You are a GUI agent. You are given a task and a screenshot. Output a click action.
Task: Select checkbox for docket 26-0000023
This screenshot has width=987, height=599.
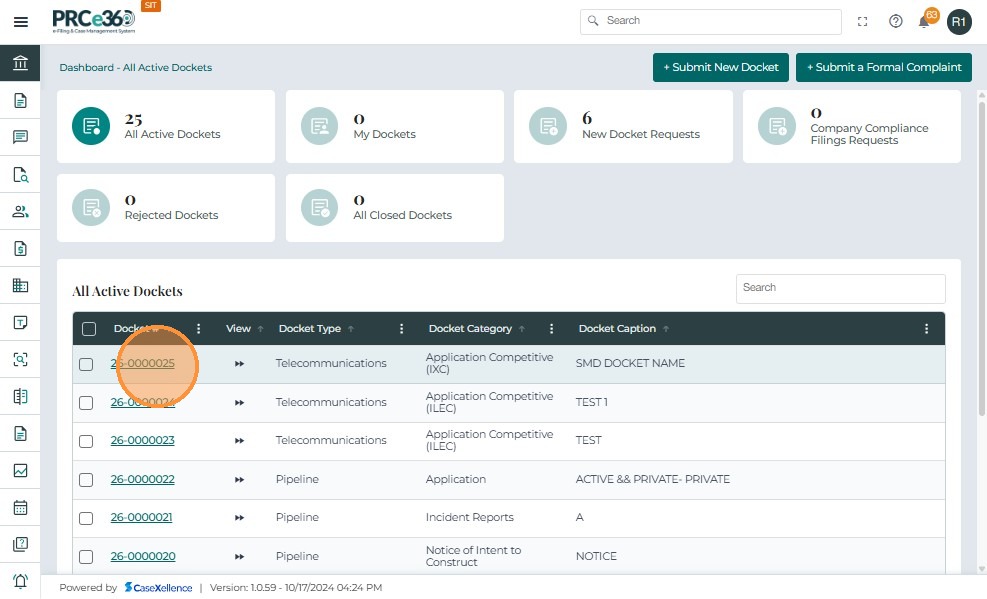coord(86,441)
